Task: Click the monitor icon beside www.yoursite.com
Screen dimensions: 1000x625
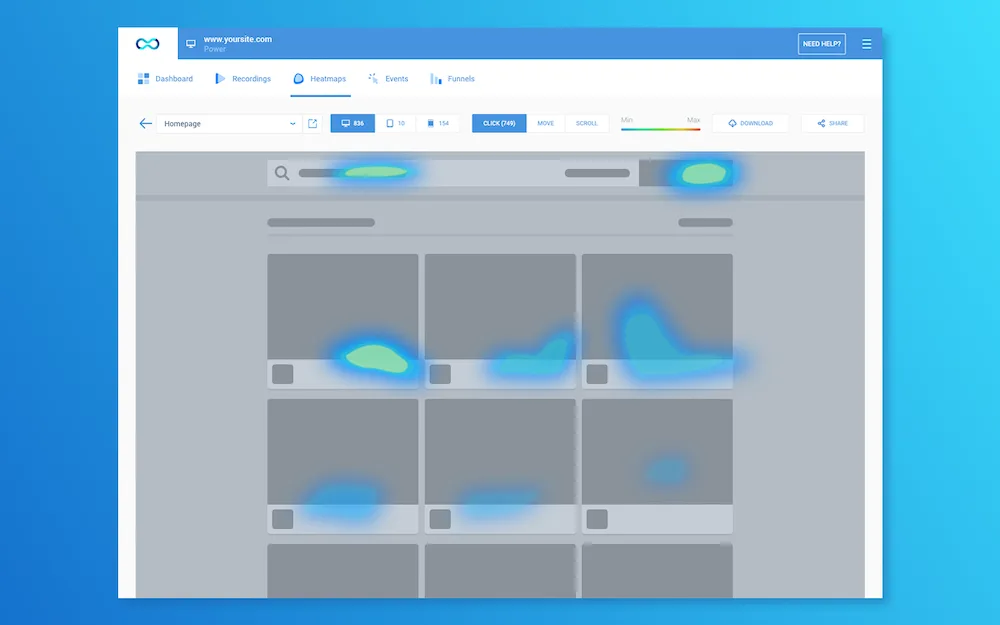Action: [x=191, y=43]
